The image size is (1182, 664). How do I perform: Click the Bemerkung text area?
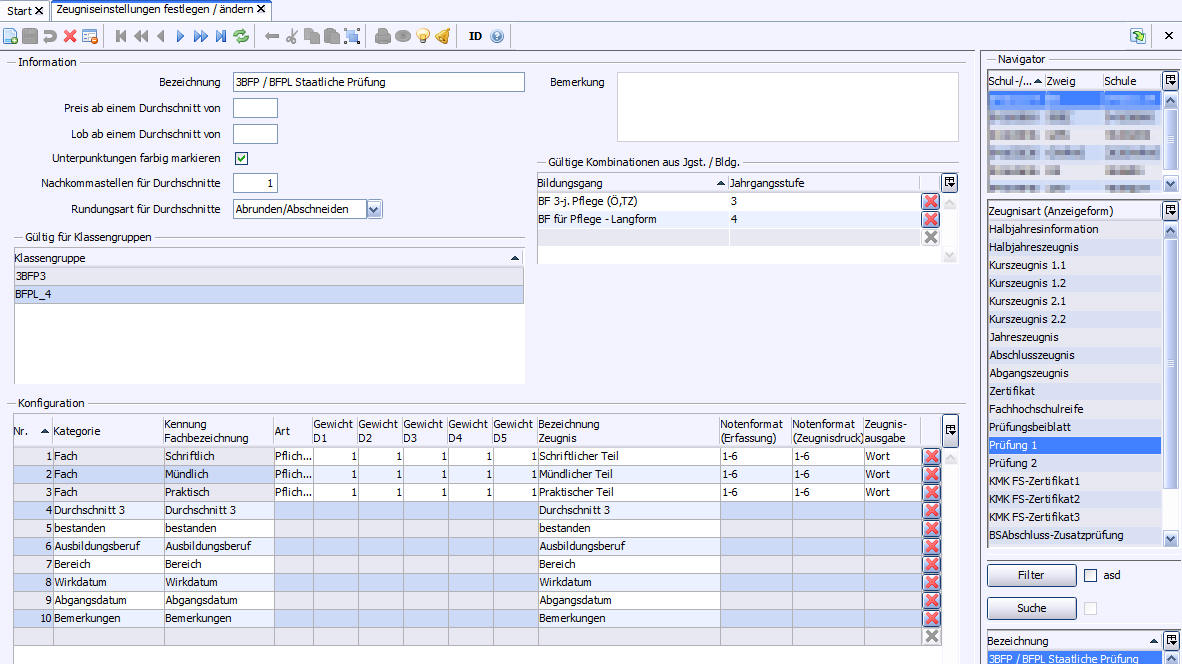tap(788, 107)
